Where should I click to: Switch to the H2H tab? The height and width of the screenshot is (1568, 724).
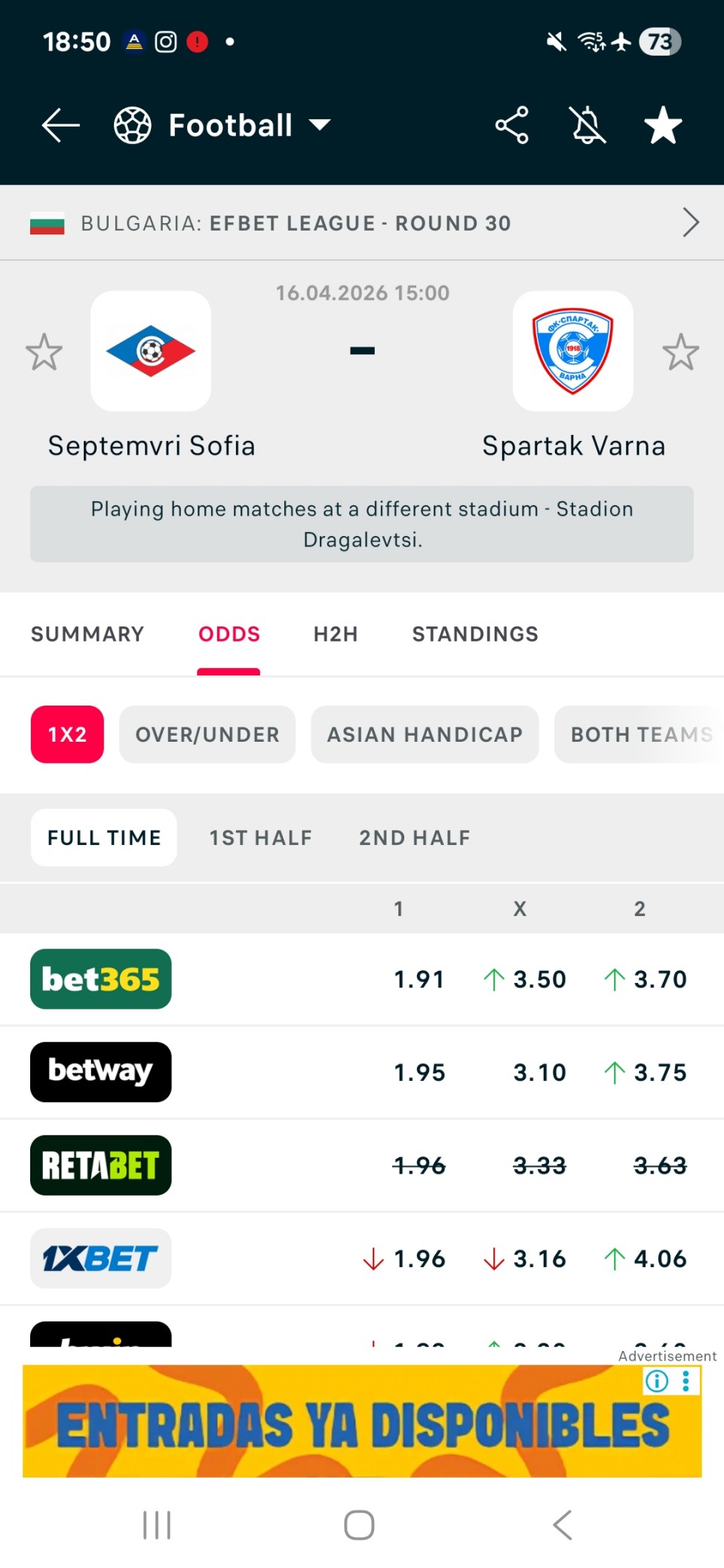click(x=336, y=634)
